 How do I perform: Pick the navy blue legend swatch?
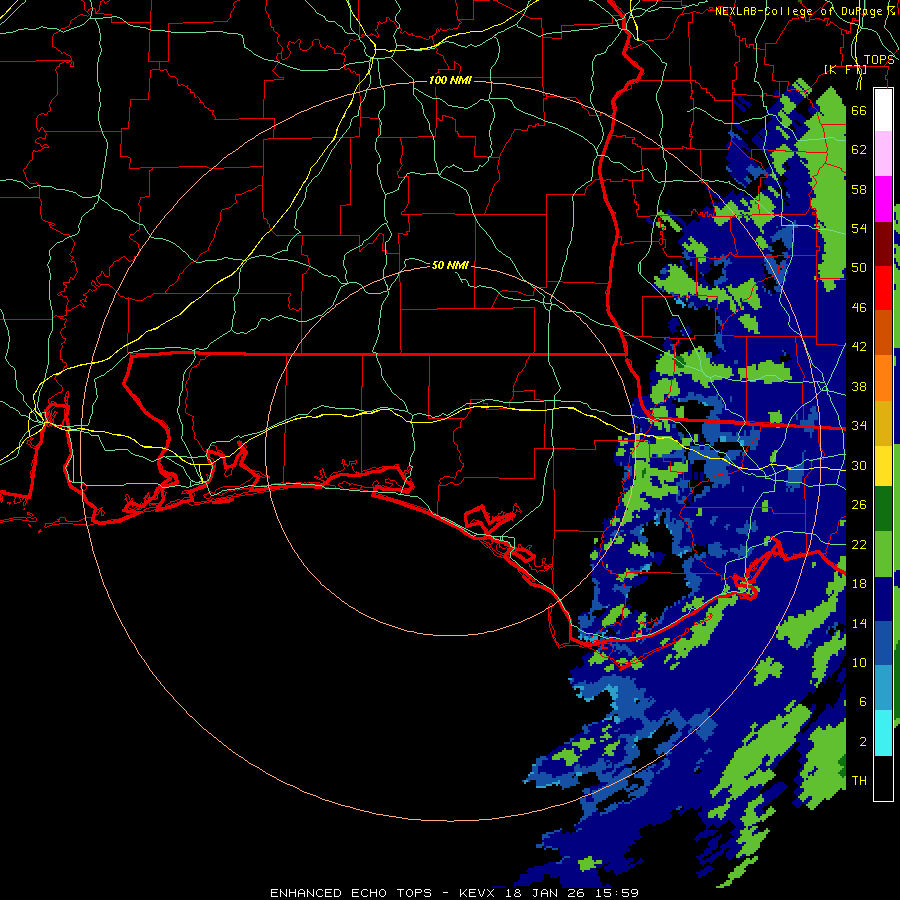tap(883, 600)
